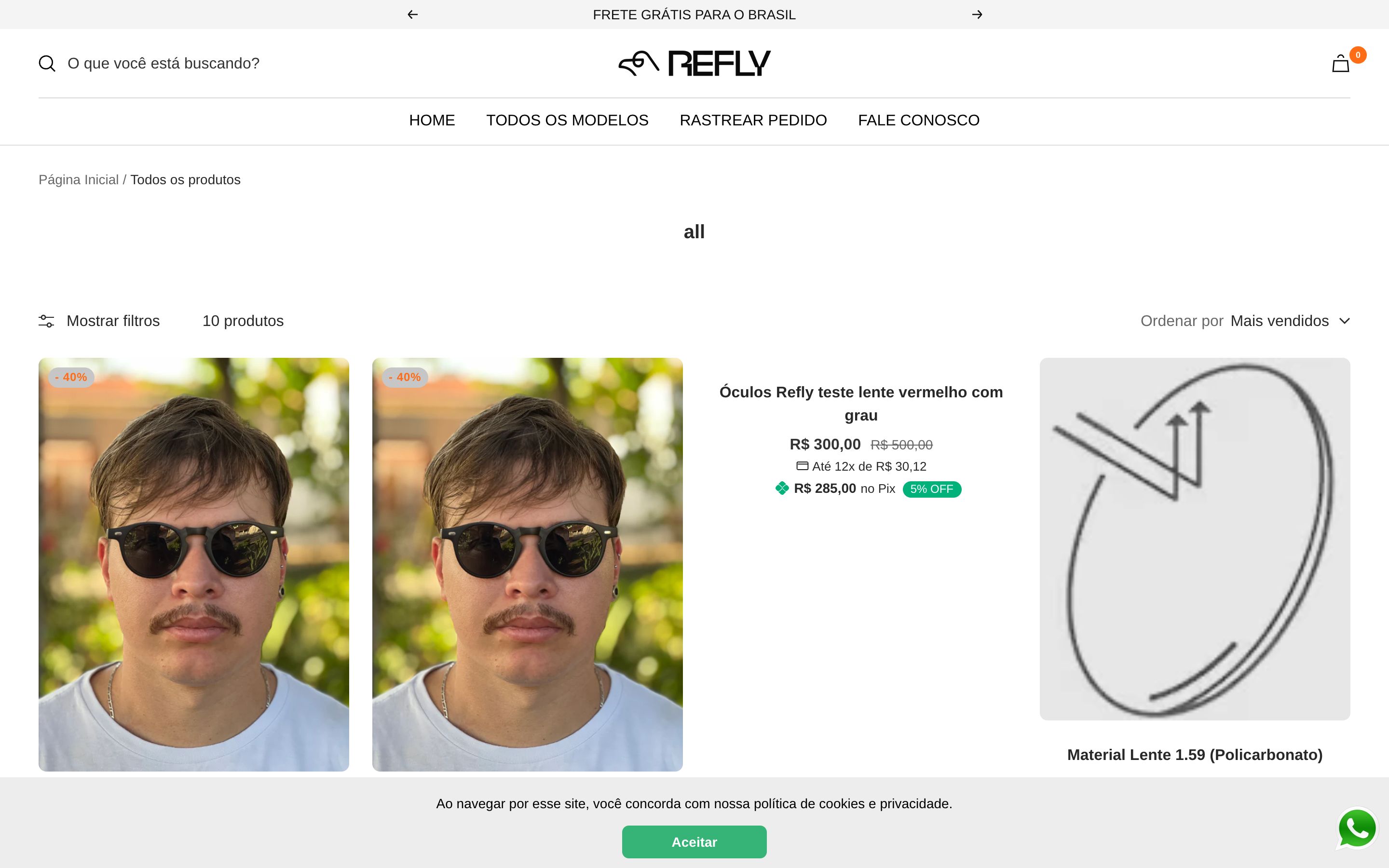Toggle the 5% OFF Pix badge
Screen dimensions: 1389x868
point(932,488)
